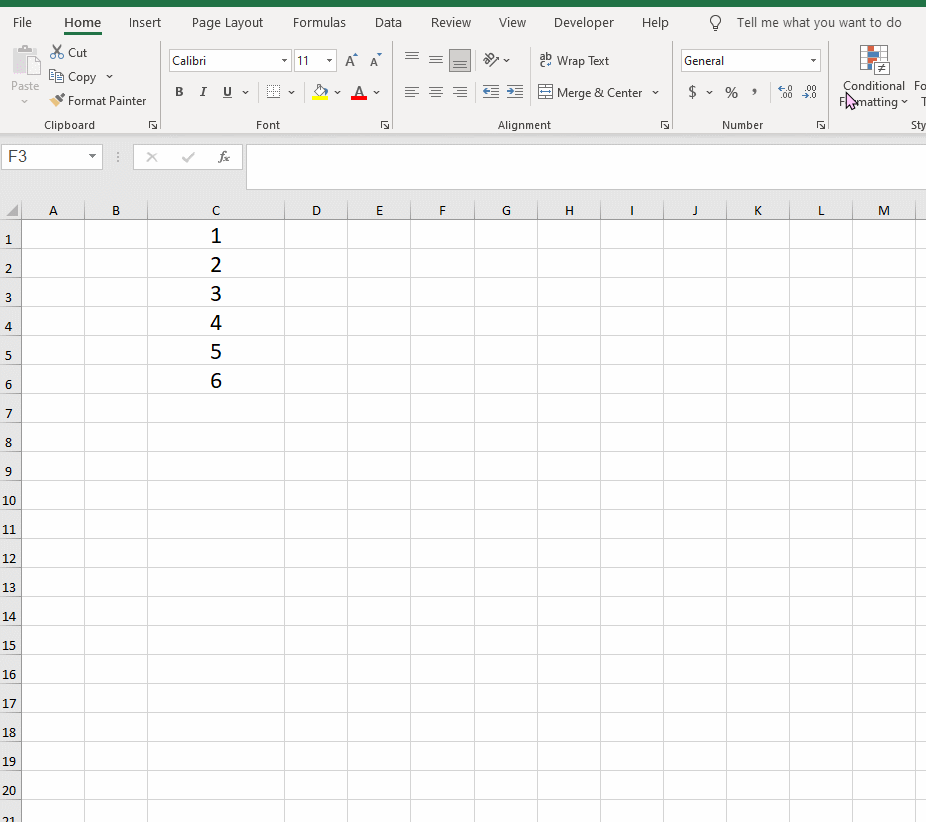Apply the red font color
The height and width of the screenshot is (822, 926).
(359, 92)
